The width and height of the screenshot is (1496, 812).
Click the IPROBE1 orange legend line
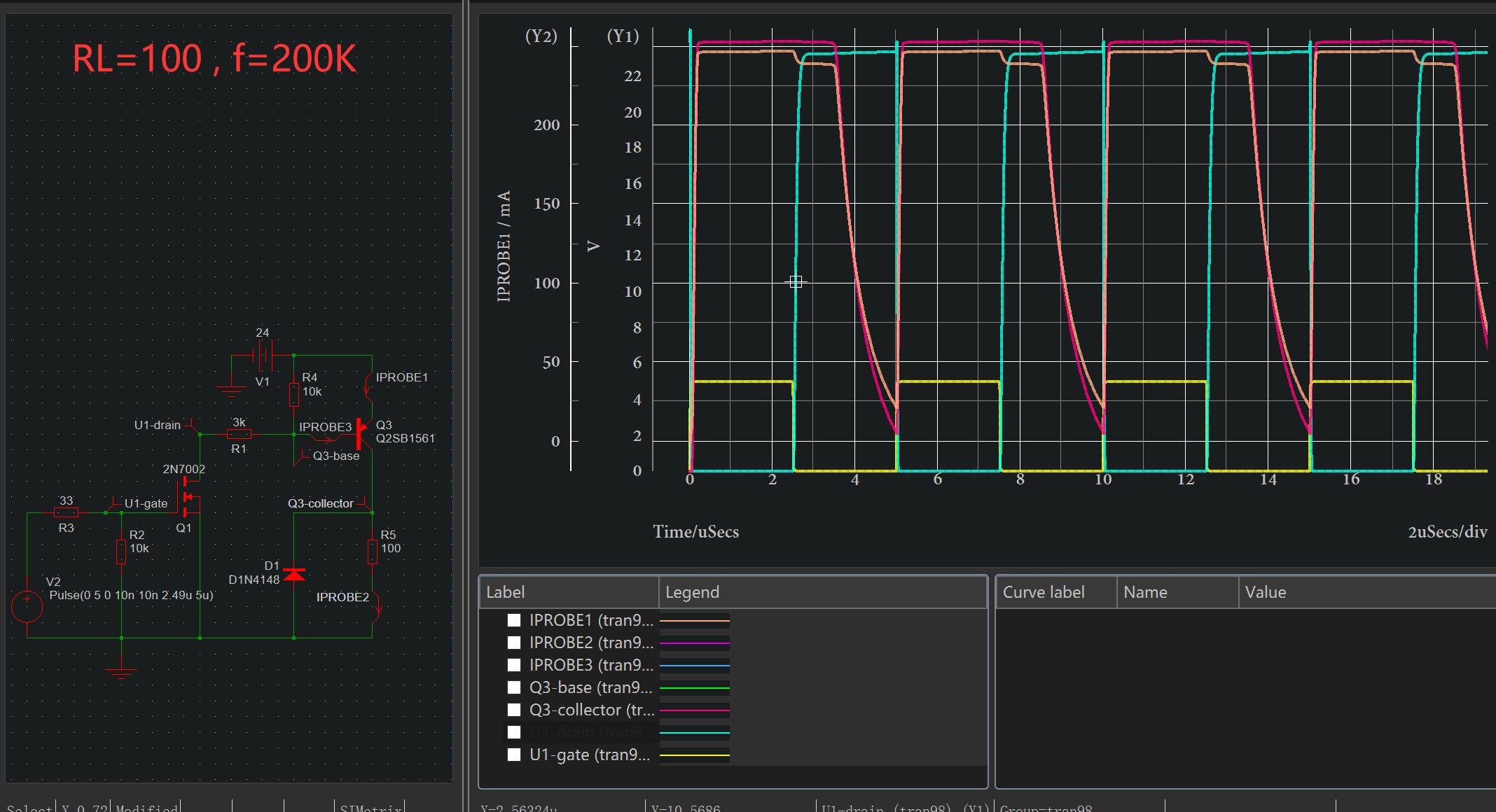tap(694, 621)
